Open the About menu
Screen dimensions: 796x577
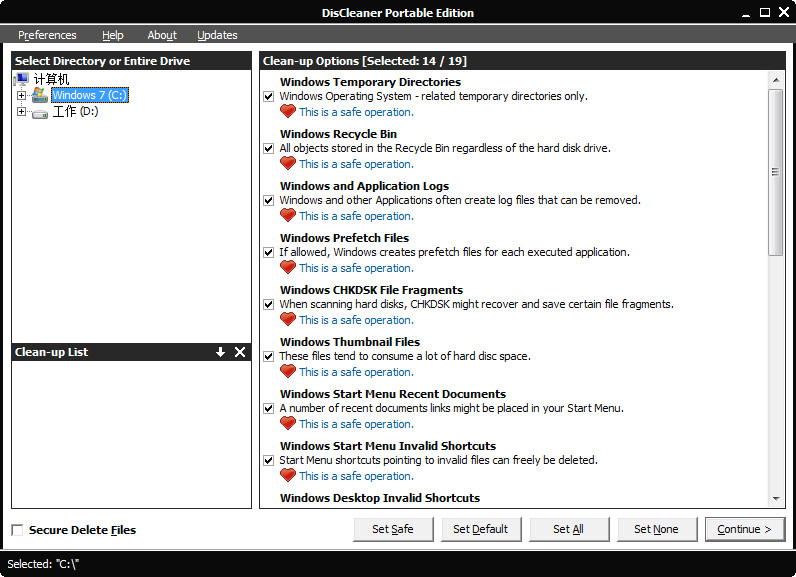coord(162,35)
